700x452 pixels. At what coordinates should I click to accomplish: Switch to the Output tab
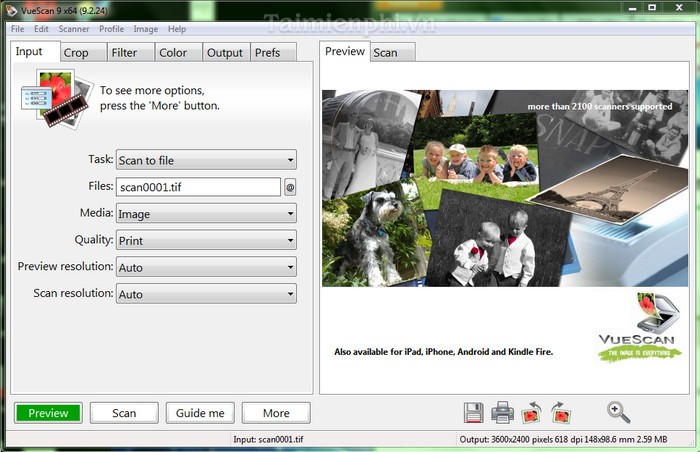pyautogui.click(x=227, y=53)
